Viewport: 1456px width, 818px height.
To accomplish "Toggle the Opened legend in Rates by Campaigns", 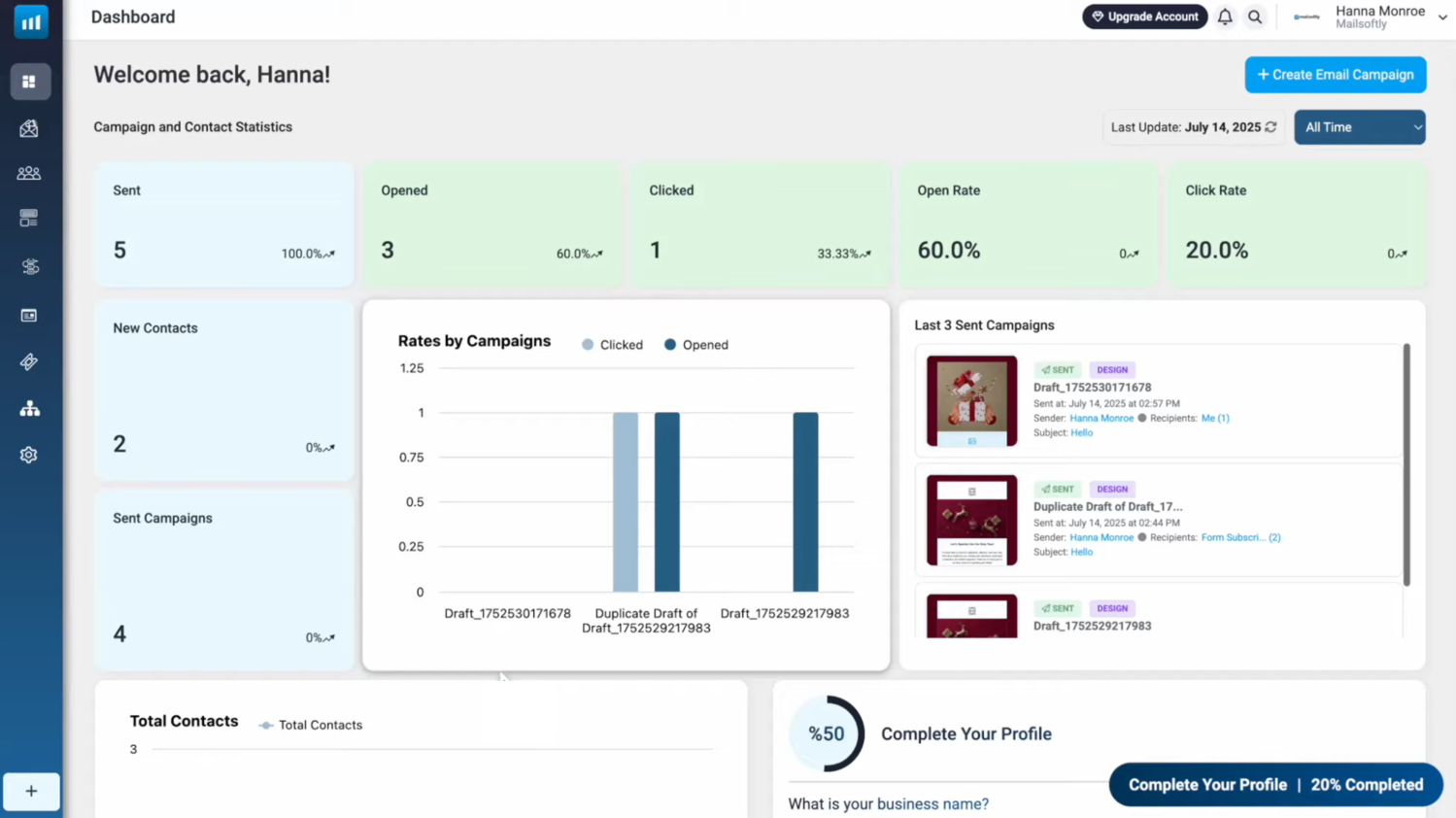I will point(695,344).
